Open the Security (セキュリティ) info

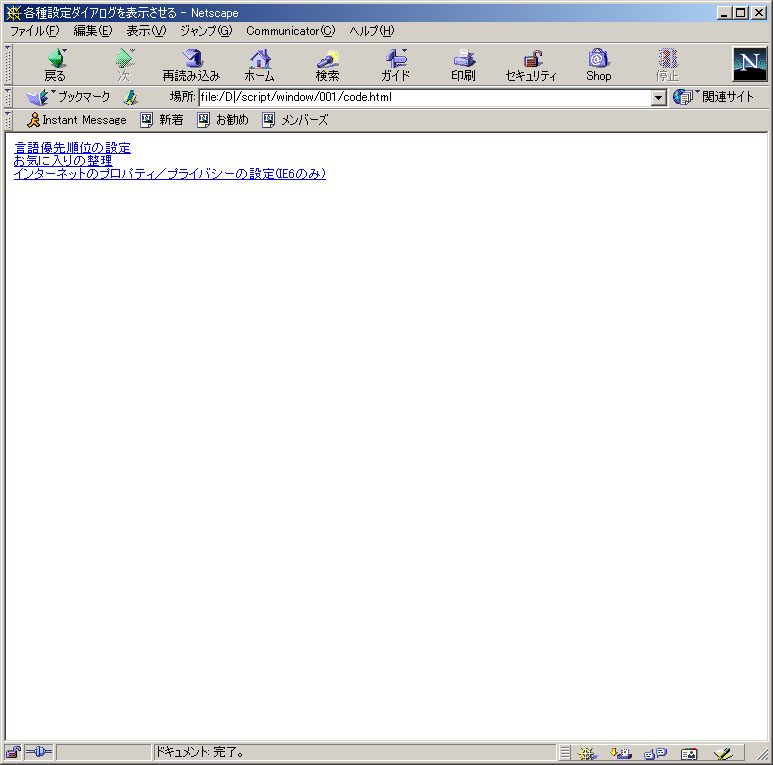click(531, 65)
